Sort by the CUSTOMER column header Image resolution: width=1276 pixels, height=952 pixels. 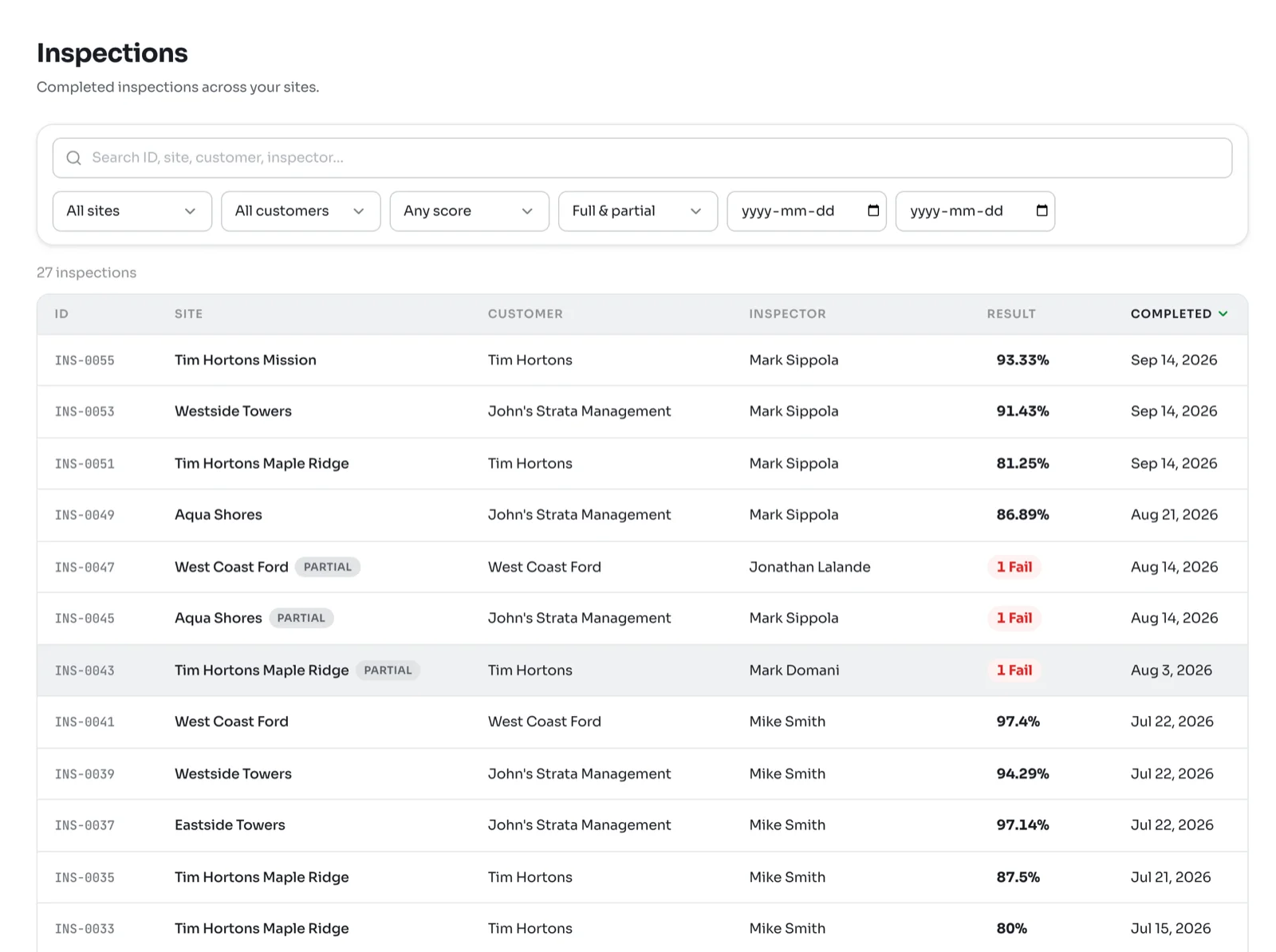[525, 314]
